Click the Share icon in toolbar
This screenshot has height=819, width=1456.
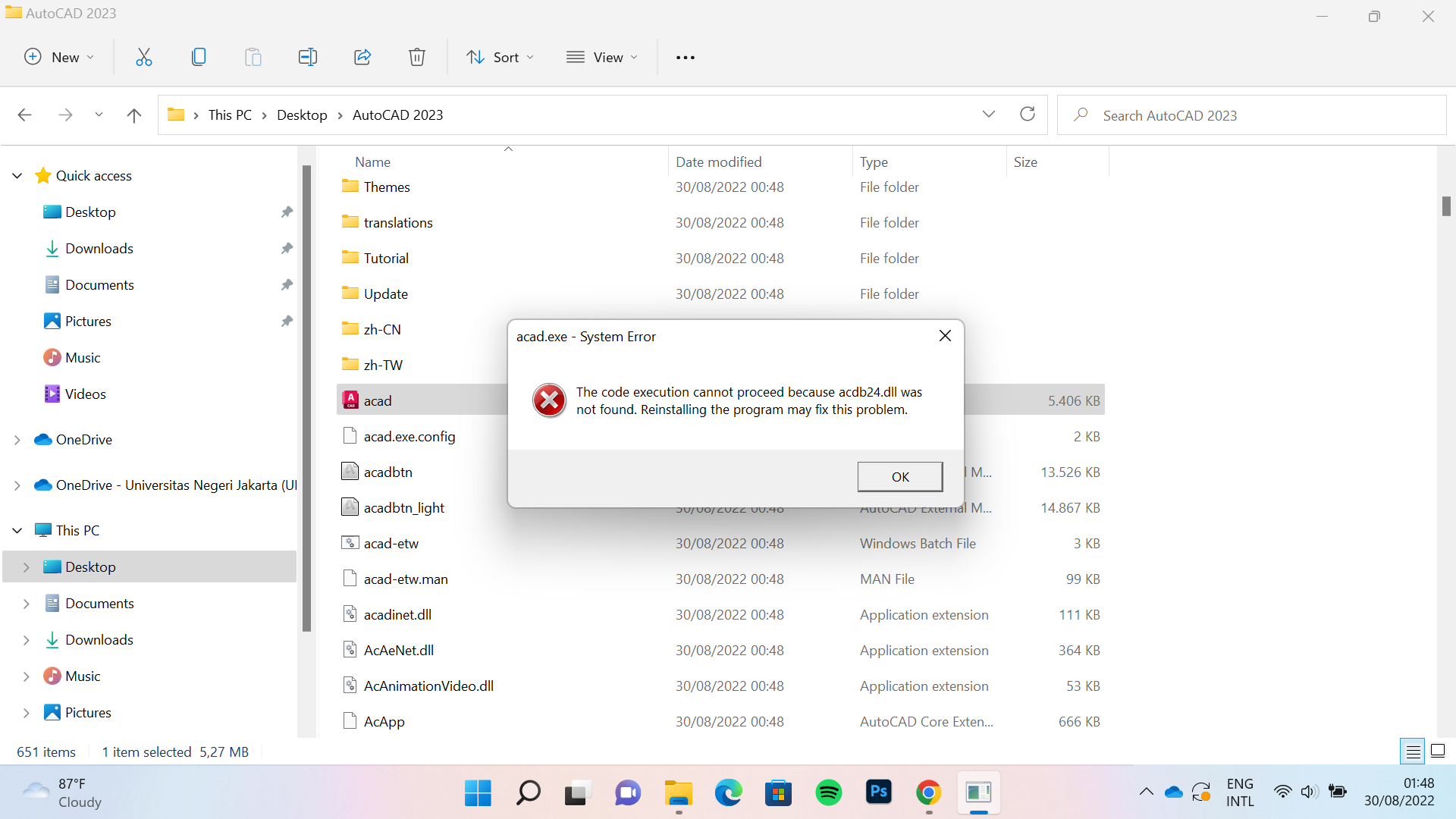[x=362, y=57]
